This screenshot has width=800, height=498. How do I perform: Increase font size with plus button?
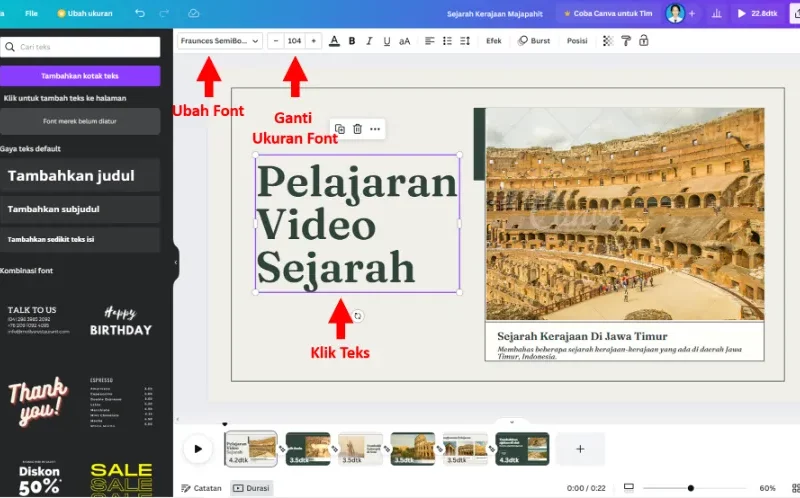(313, 41)
